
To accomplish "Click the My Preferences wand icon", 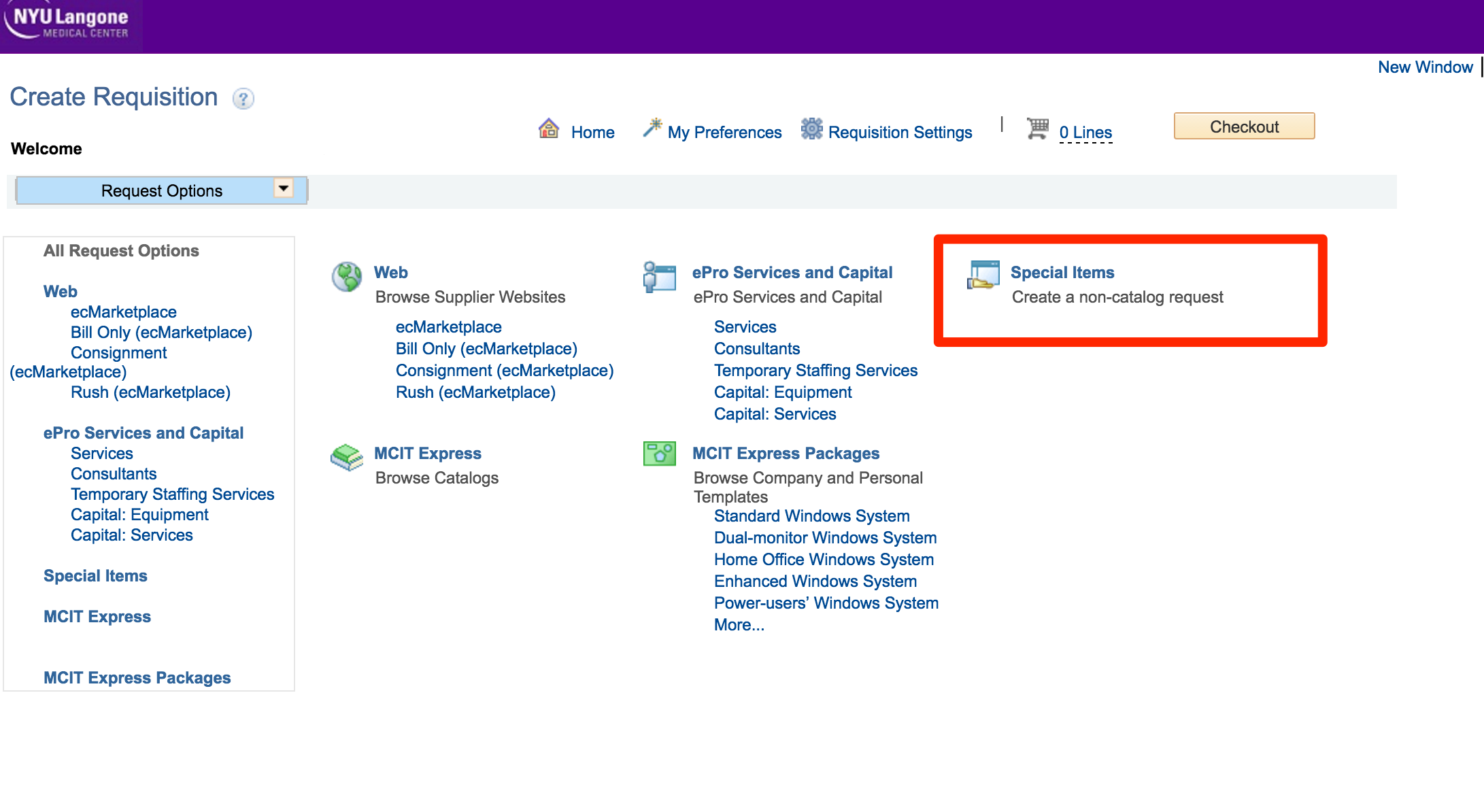I will pyautogui.click(x=652, y=127).
